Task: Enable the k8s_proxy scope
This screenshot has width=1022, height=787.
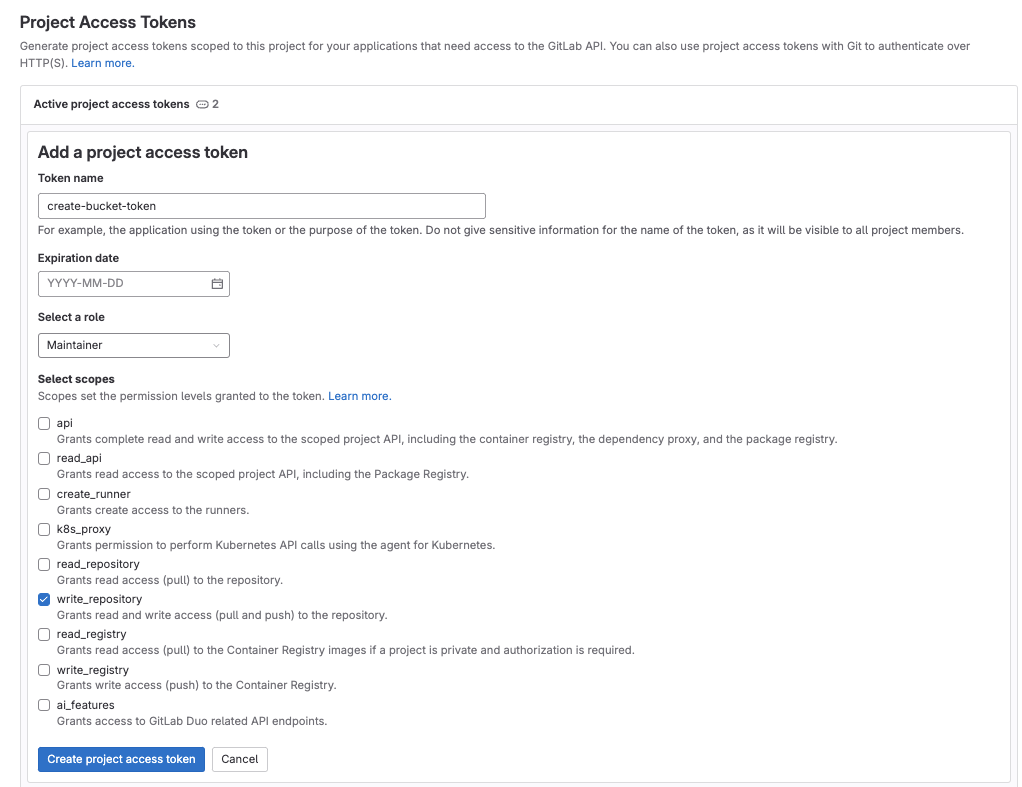Action: click(44, 529)
